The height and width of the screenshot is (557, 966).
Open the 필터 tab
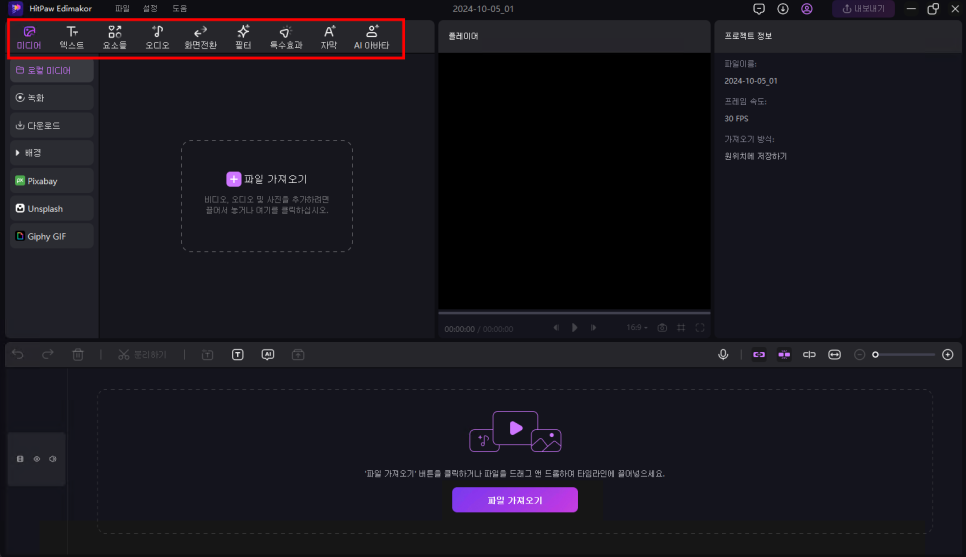[x=243, y=38]
